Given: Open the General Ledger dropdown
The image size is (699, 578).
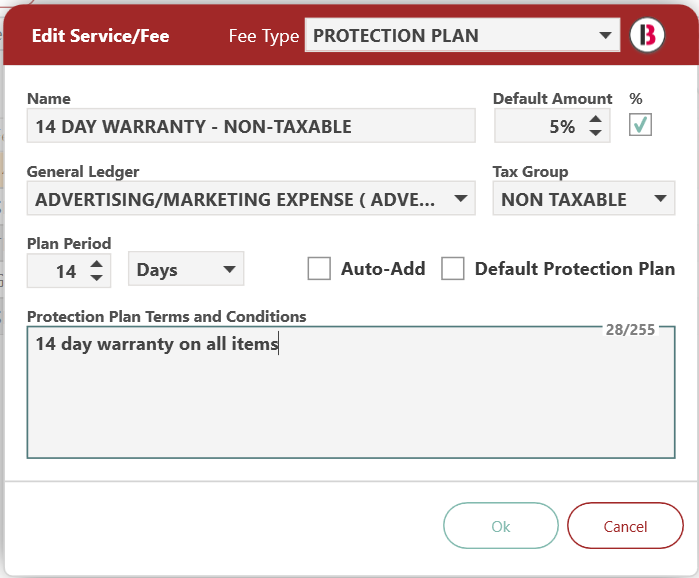Looking at the screenshot, I should click(251, 199).
